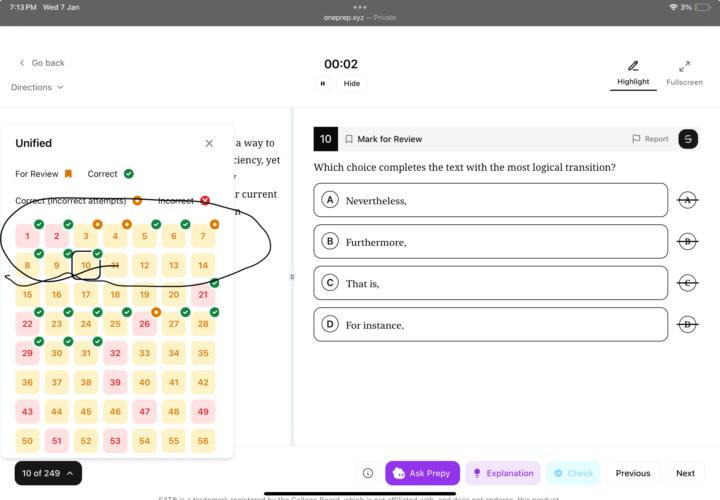Collapse the 10 of 249 question navigator

pyautogui.click(x=48, y=473)
